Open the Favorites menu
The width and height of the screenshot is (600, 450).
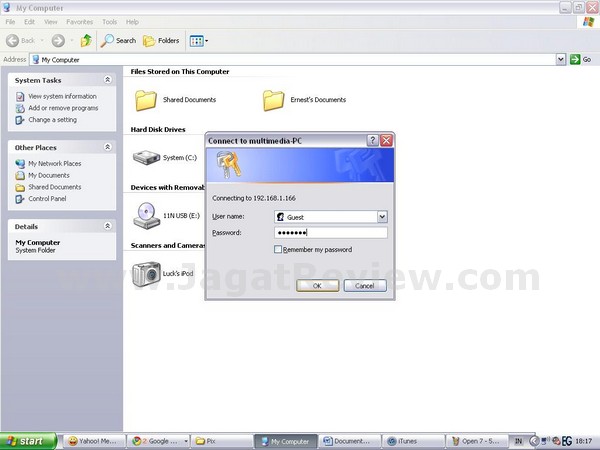80,22
